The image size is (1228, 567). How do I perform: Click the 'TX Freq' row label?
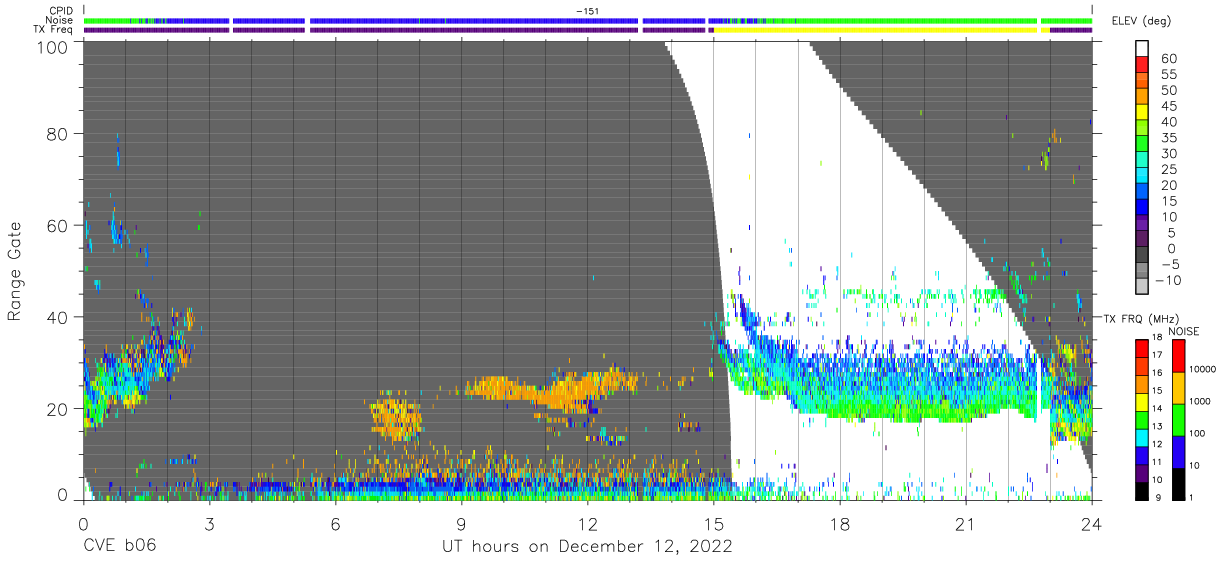[x=53, y=29]
